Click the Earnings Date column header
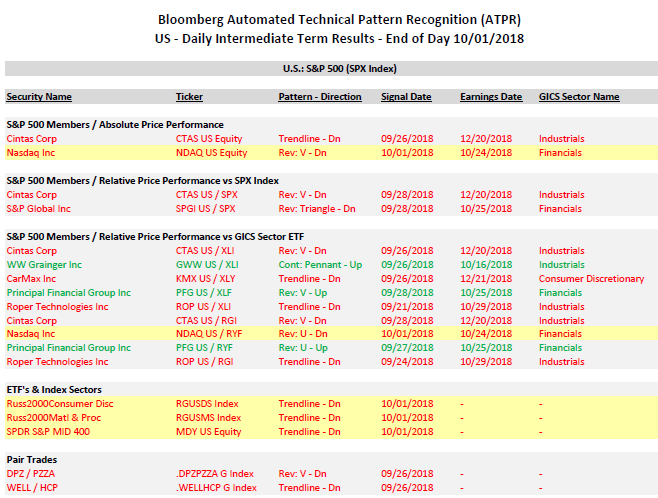658x498 pixels. tap(491, 97)
